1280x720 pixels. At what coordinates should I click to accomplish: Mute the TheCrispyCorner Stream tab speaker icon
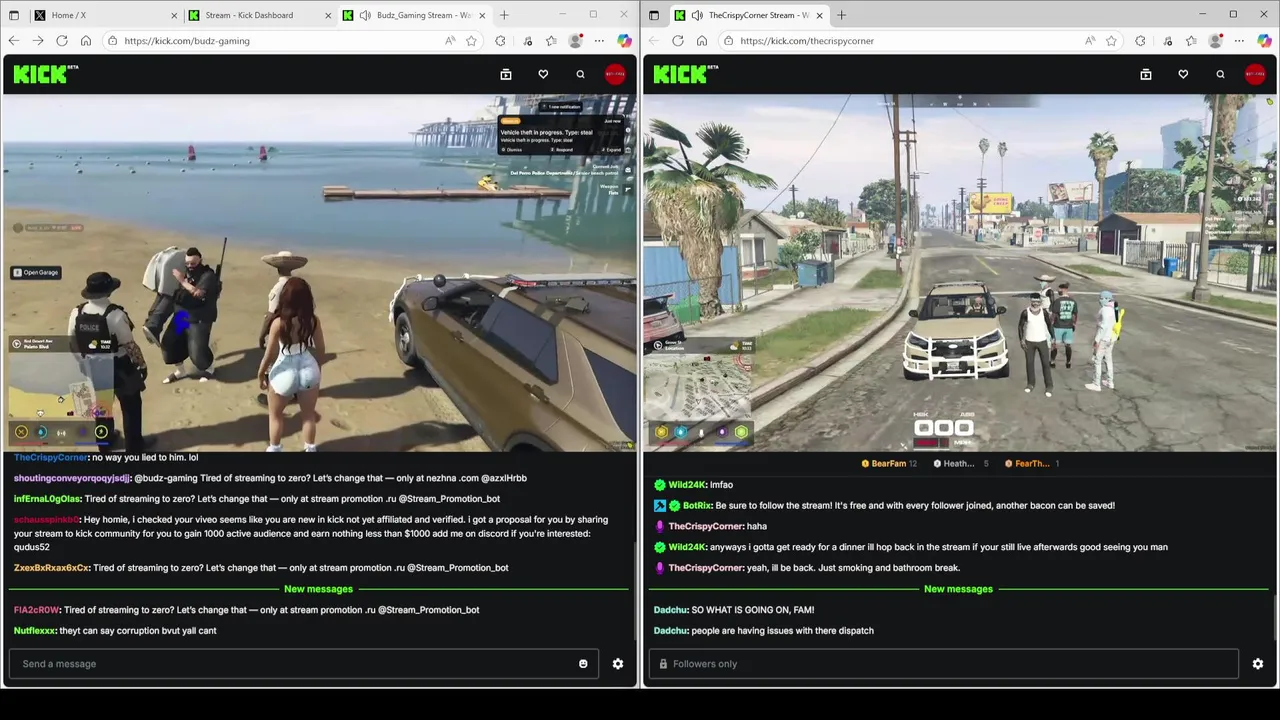pyautogui.click(x=697, y=15)
